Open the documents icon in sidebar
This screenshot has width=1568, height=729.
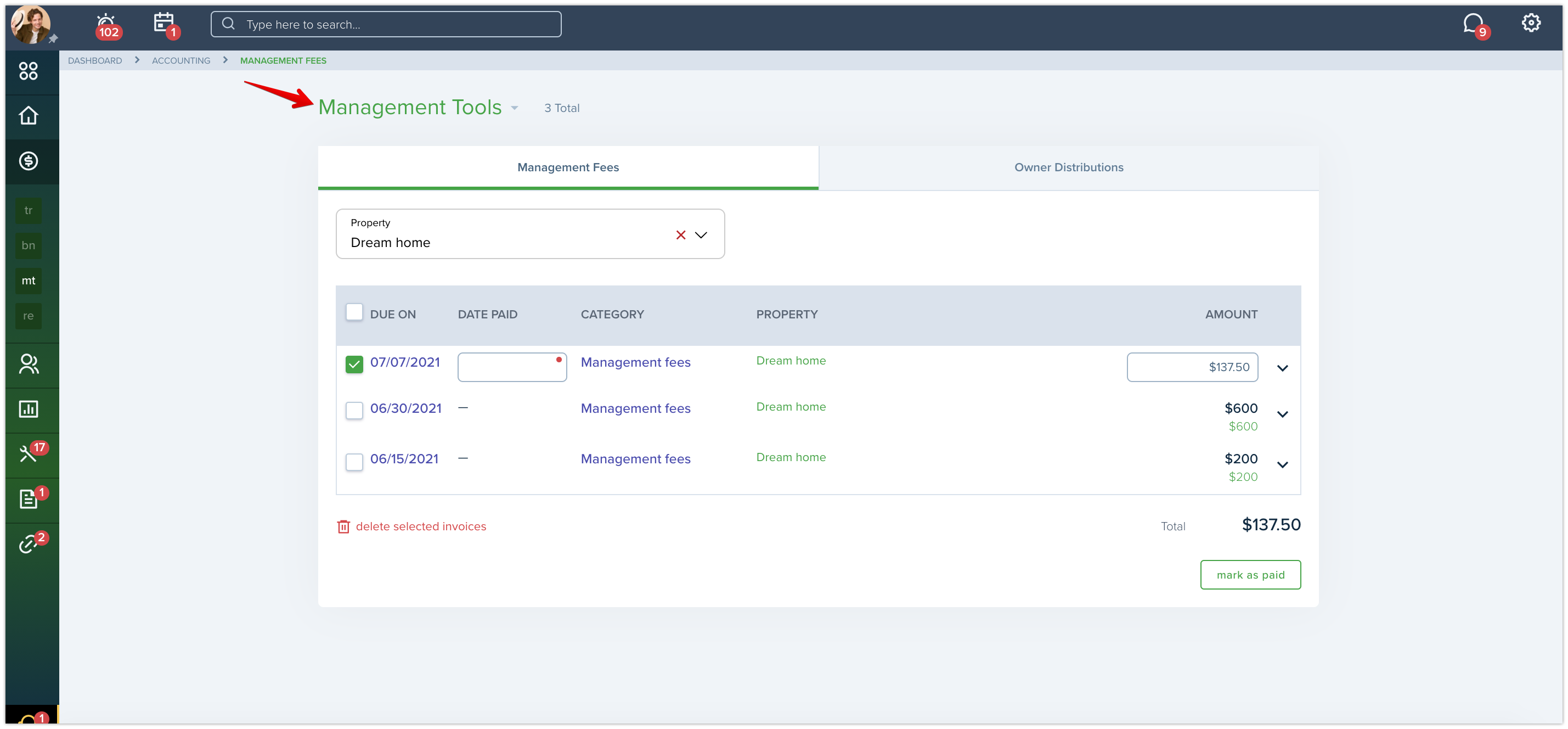point(29,499)
